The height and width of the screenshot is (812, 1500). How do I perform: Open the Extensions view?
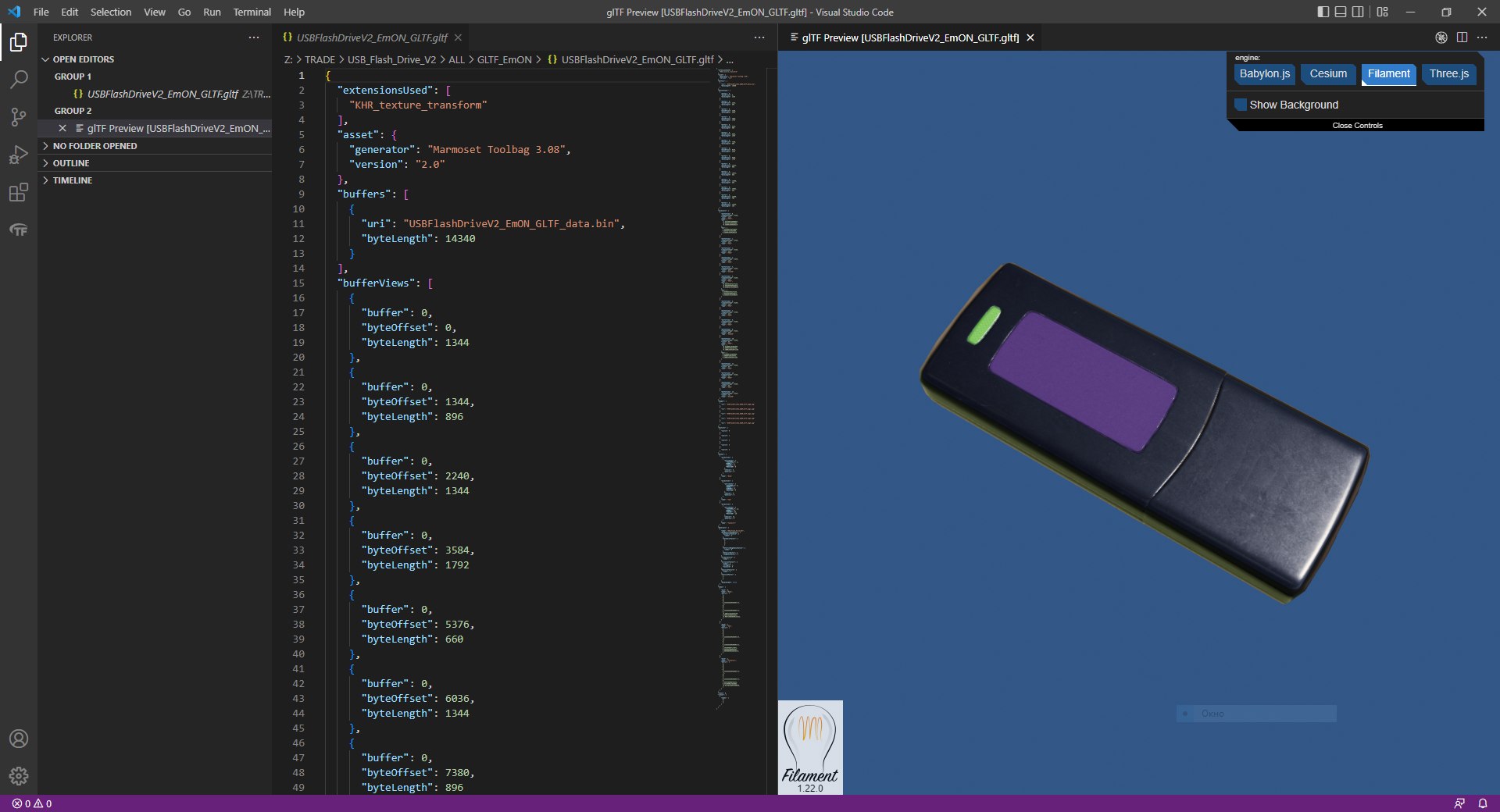19,192
